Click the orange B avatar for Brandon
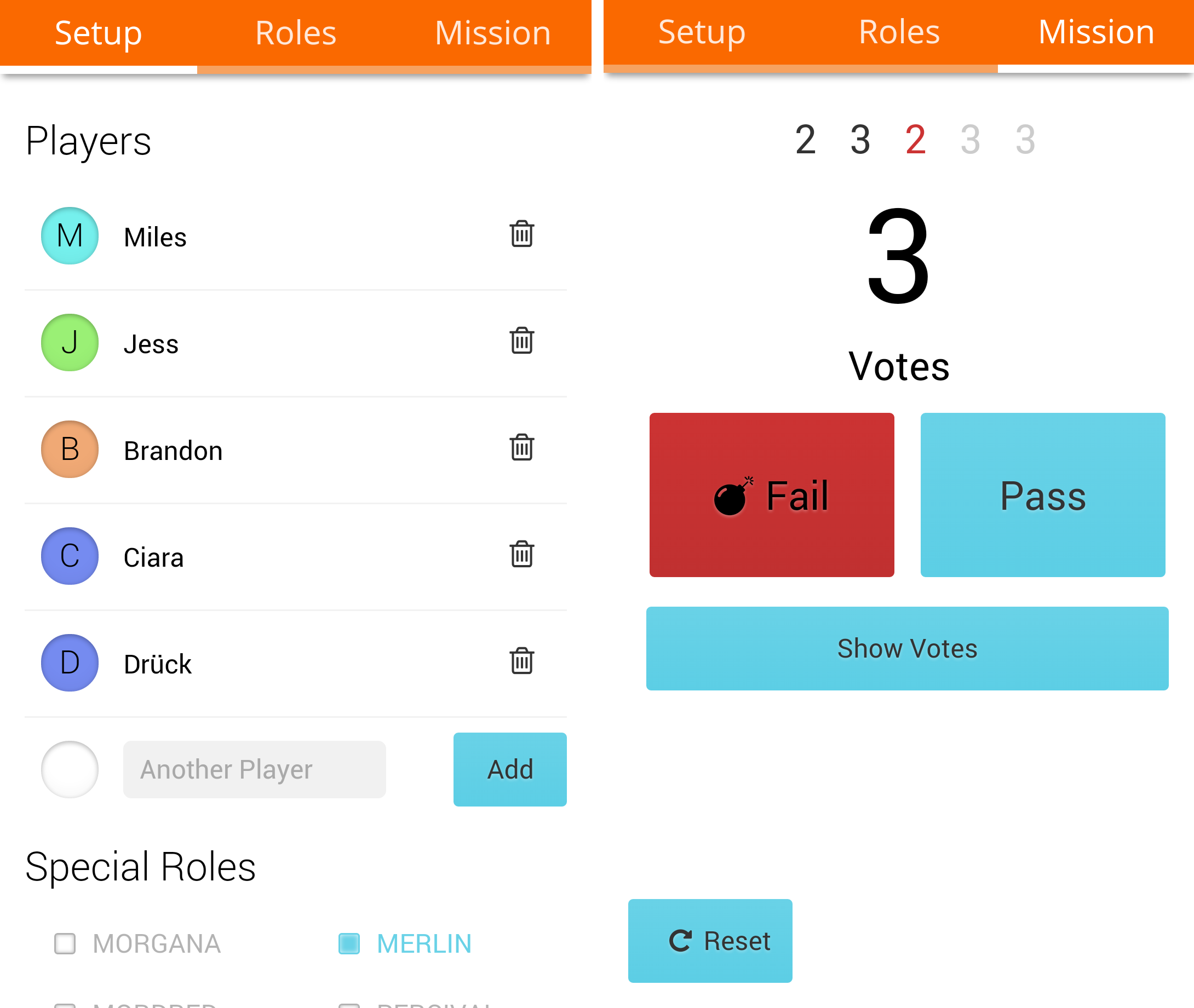1194x1008 pixels. 70,449
